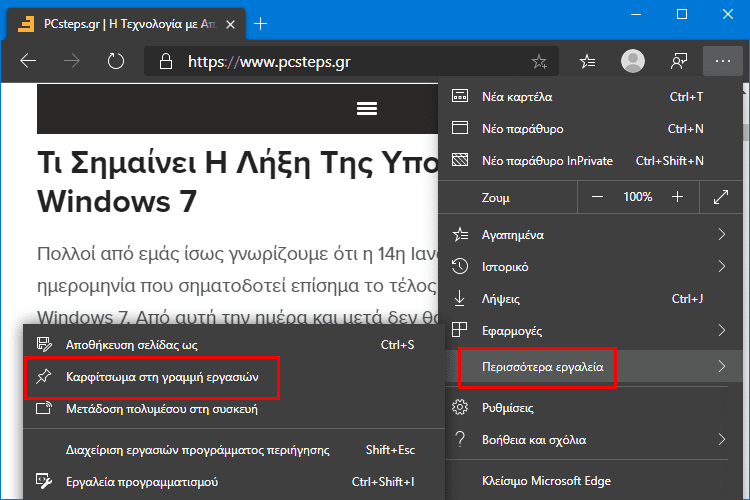Open the user profile avatar
The image size is (750, 500).
(x=632, y=61)
